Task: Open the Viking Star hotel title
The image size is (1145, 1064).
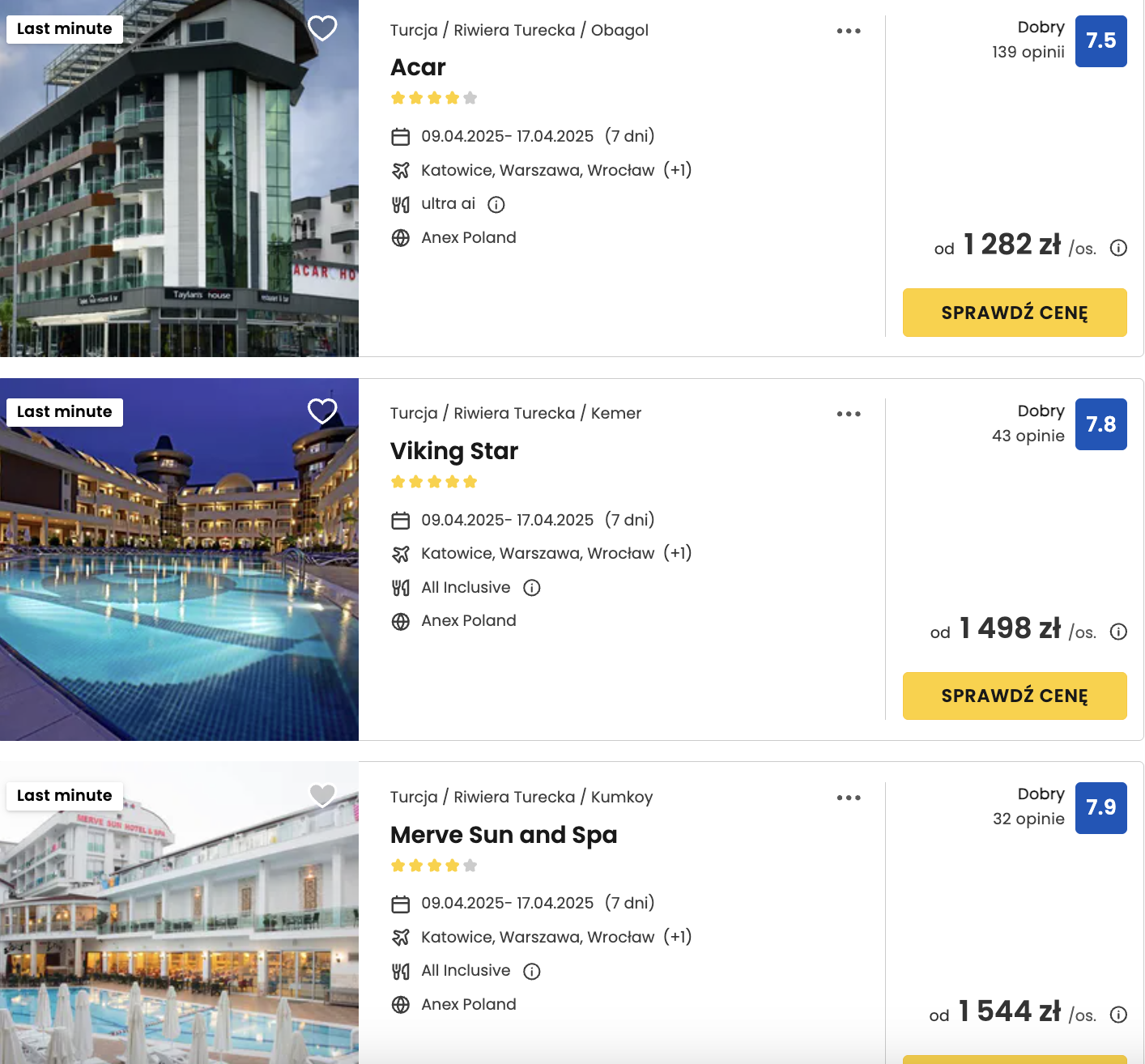Action: pyautogui.click(x=453, y=451)
